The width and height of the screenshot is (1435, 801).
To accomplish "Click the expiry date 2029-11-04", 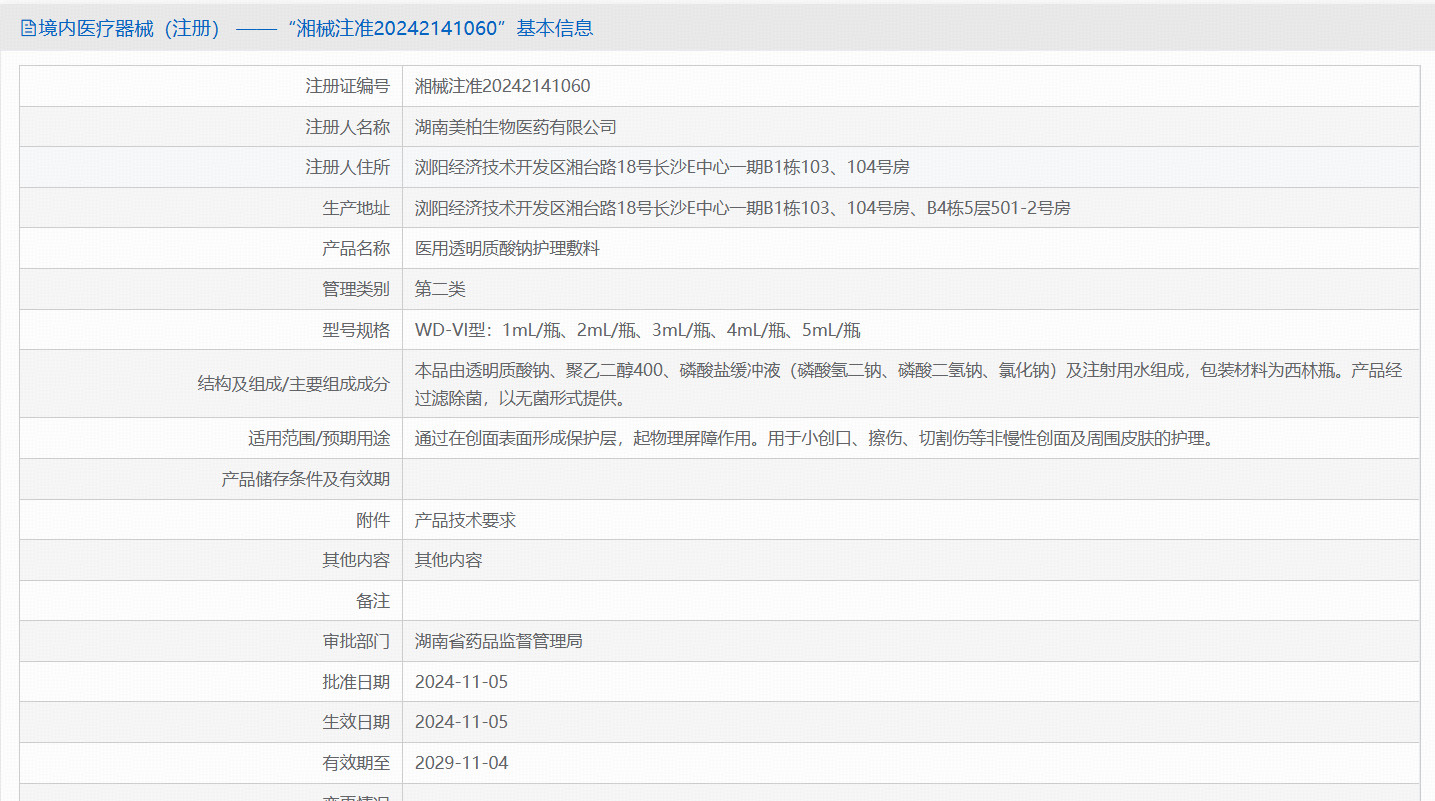I will [462, 762].
